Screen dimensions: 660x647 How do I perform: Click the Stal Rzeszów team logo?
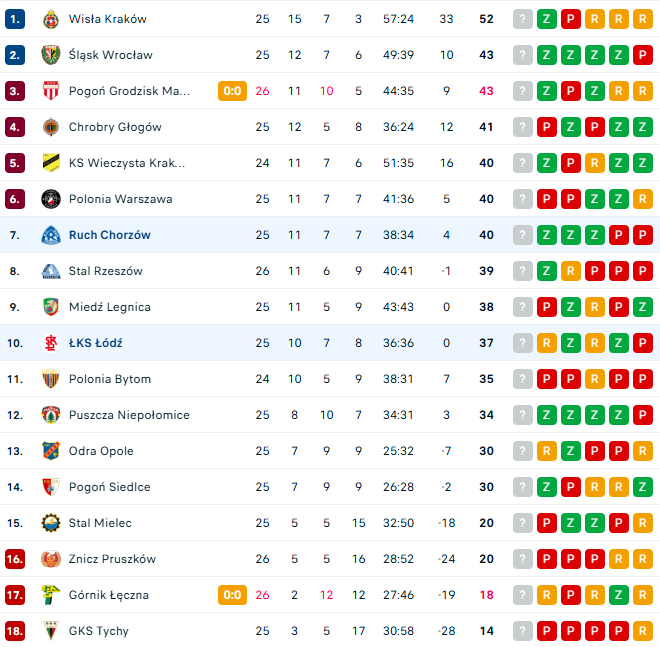(50, 271)
